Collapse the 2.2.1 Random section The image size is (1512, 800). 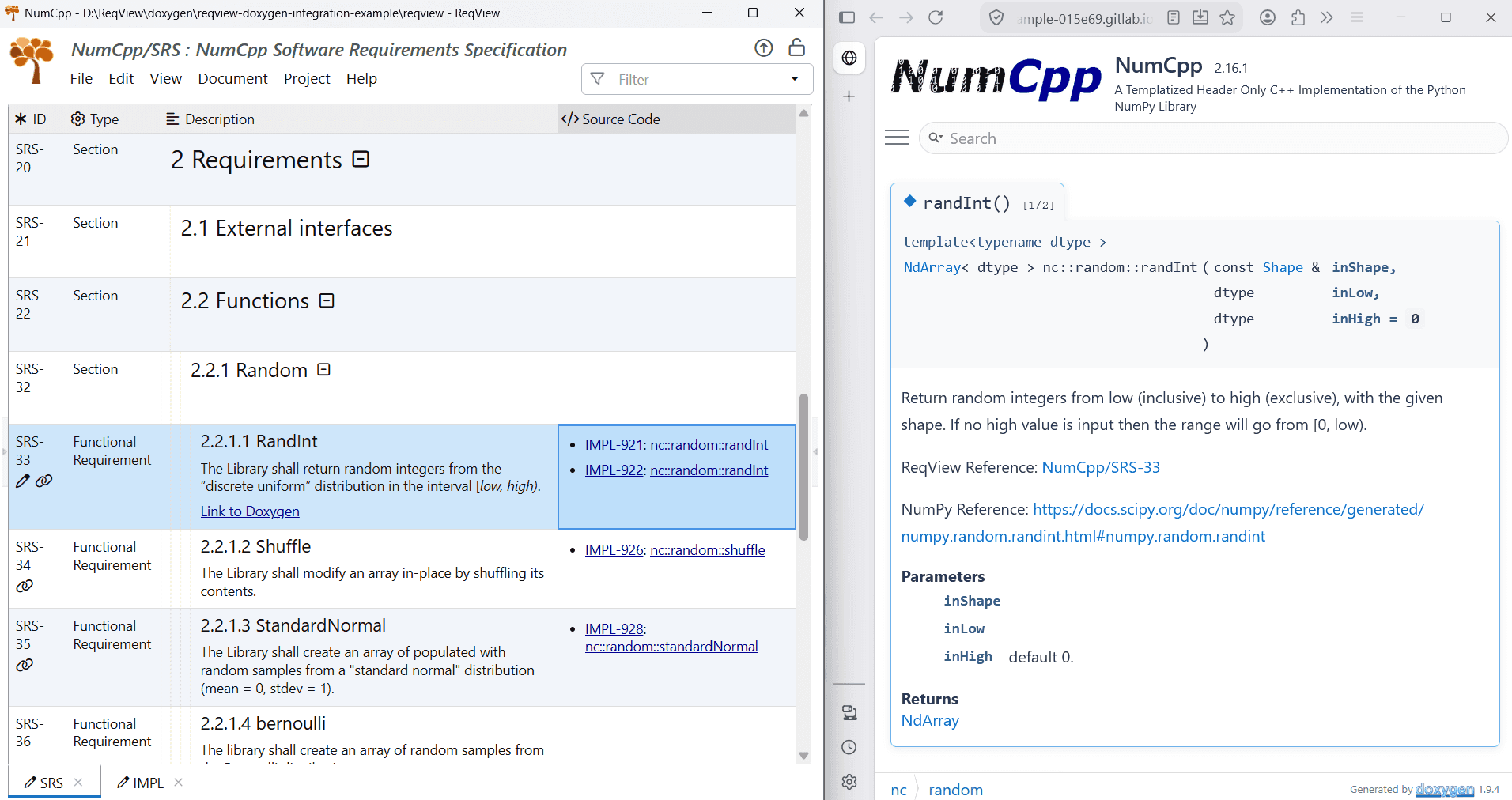[x=323, y=369]
